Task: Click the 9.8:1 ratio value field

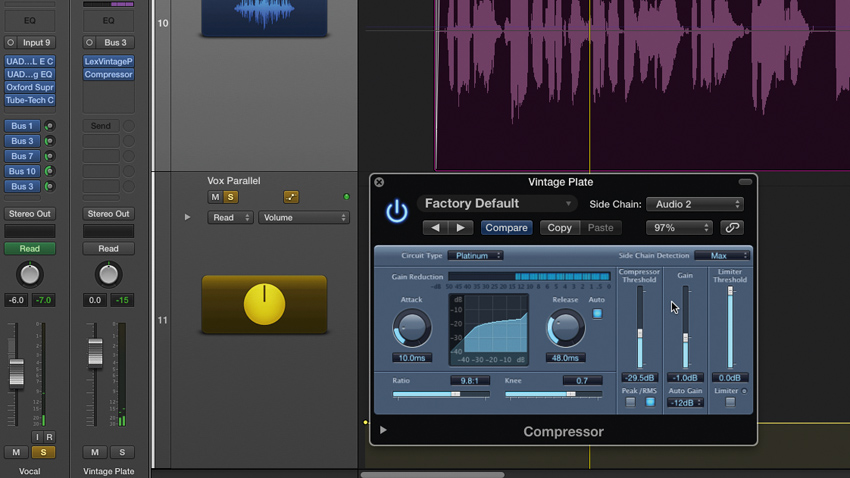Action: pos(469,380)
